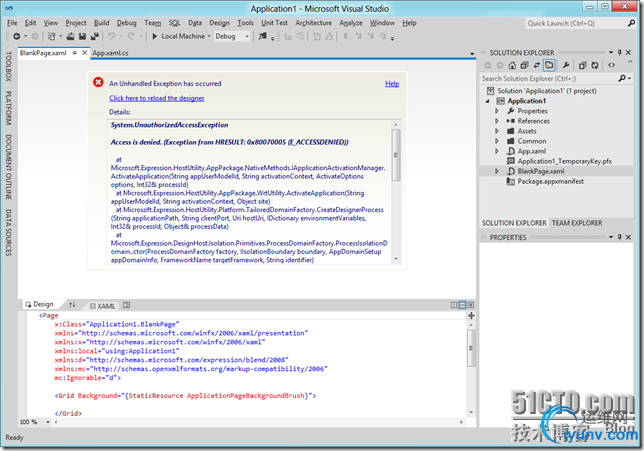Image resolution: width=644 pixels, height=451 pixels.
Task: Open the DOCUMENT OUTLINE side tab
Action: pos(8,167)
